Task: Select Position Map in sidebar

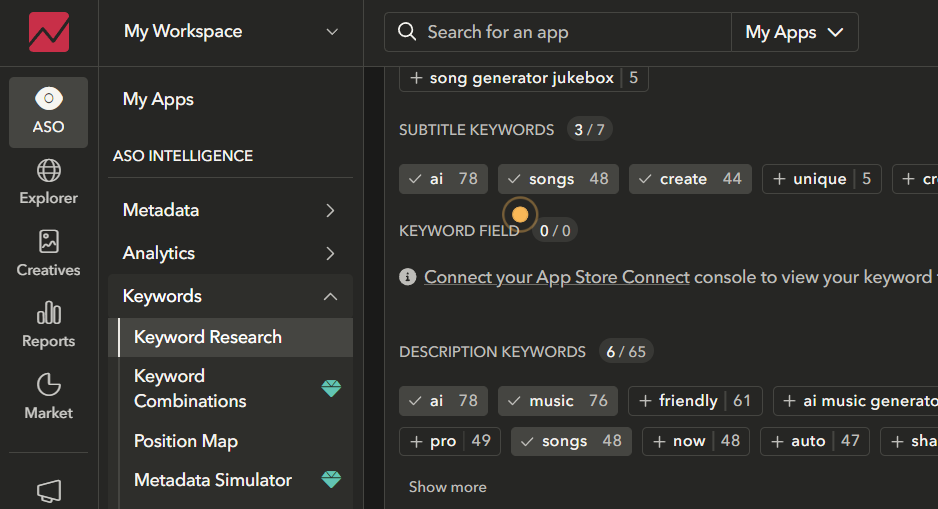Action: pos(186,441)
